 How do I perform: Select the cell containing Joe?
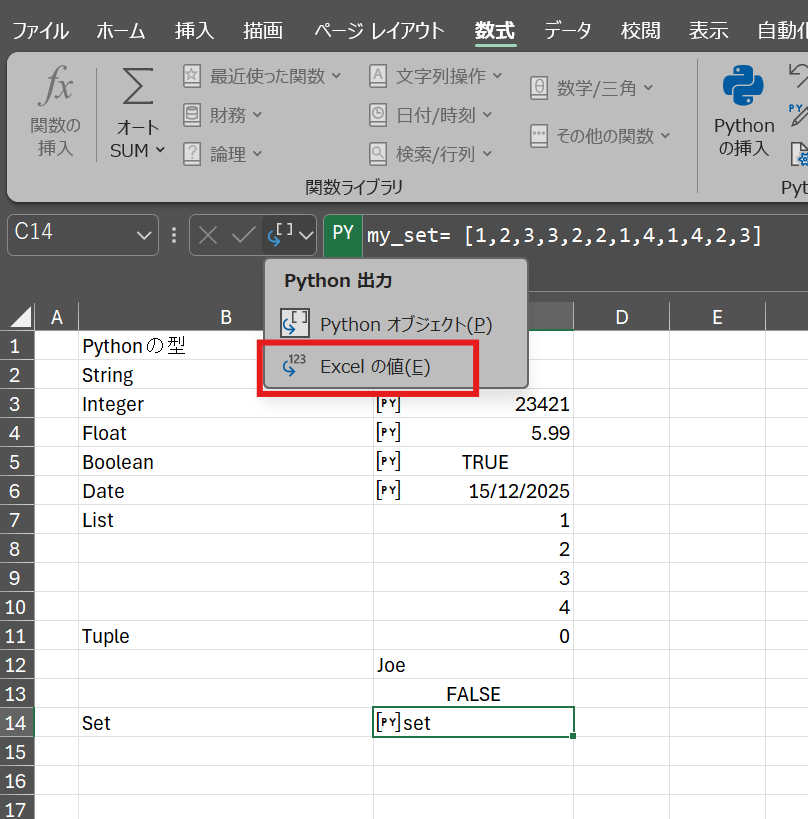pos(473,665)
